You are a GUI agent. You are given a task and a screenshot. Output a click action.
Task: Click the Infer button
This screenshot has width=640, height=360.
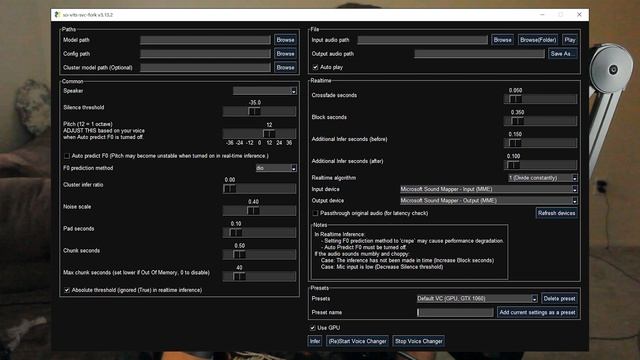315,341
